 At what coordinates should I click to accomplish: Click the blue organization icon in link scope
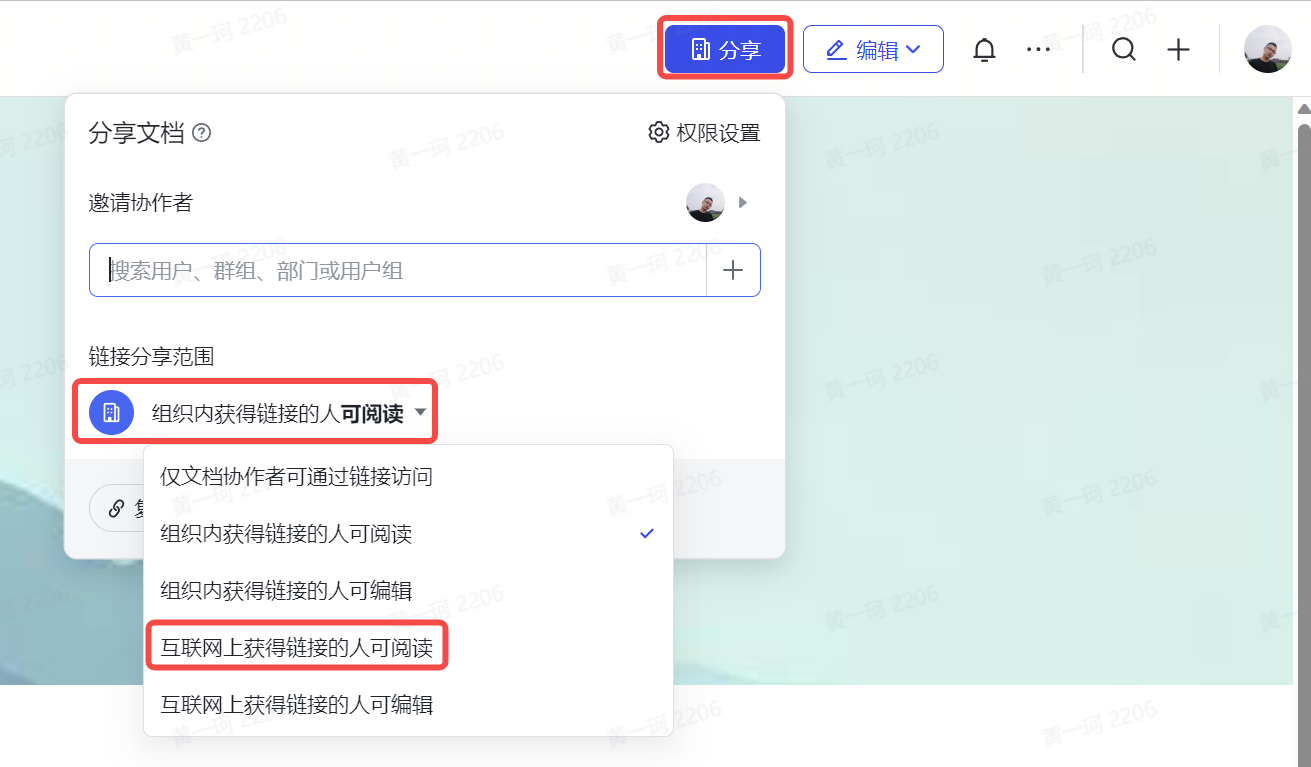tap(111, 413)
